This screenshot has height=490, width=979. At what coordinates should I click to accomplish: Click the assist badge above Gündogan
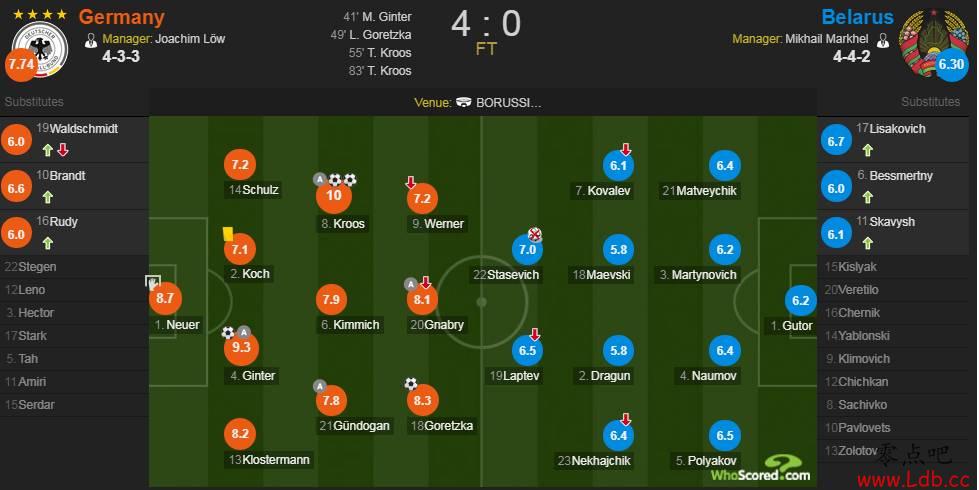[x=320, y=386]
